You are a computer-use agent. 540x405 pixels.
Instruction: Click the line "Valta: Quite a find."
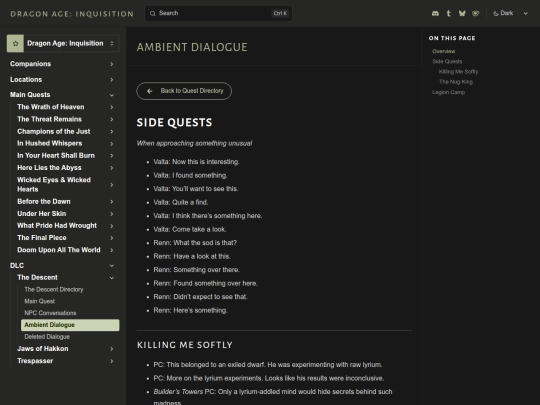(x=181, y=202)
